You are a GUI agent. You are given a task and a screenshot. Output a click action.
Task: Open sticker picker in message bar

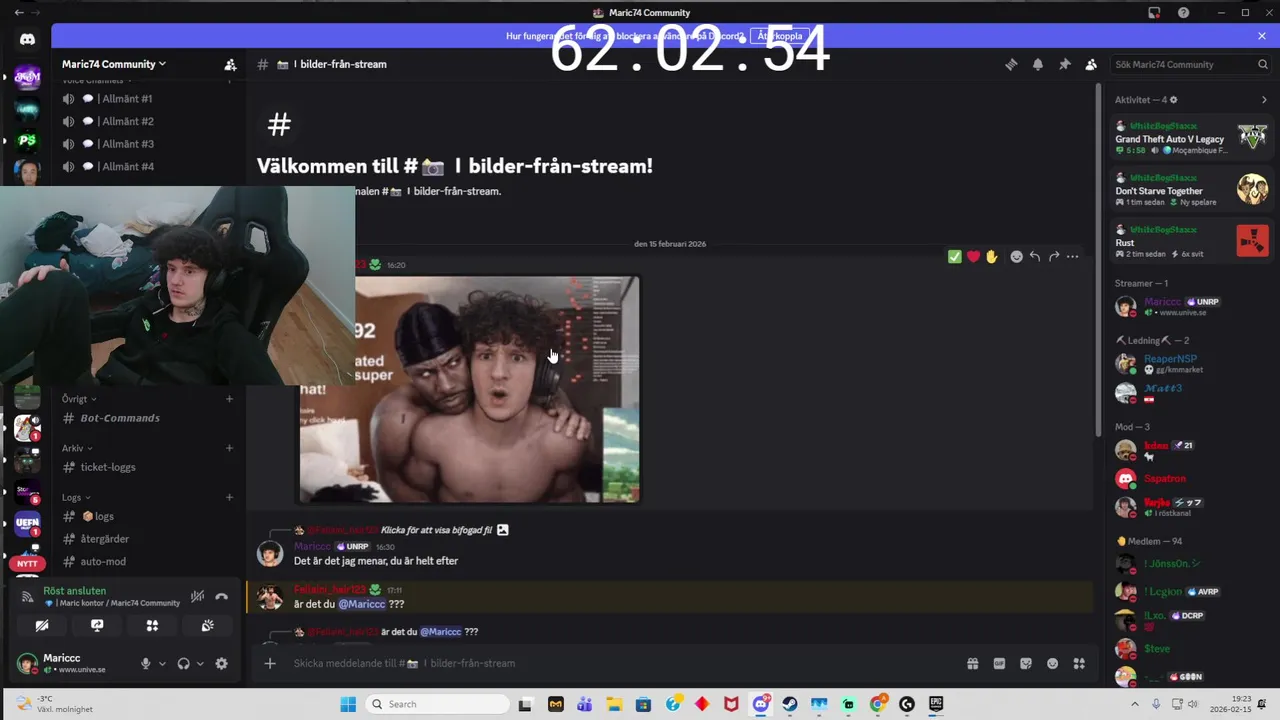1026,663
